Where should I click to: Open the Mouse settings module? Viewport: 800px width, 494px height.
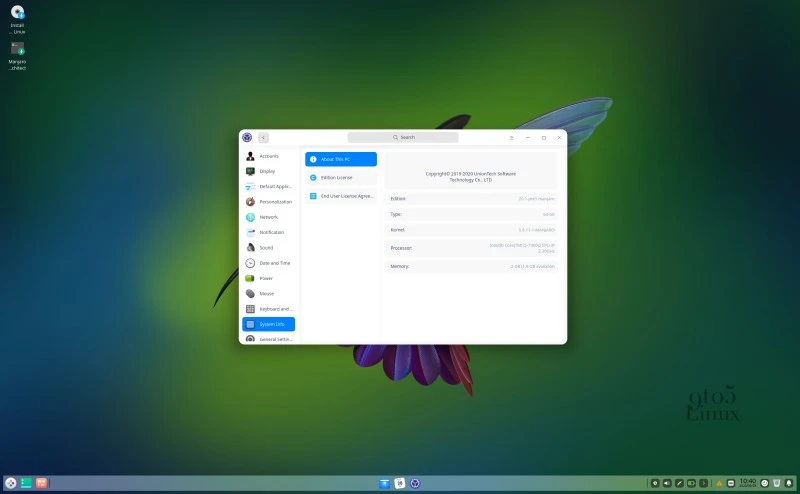point(268,294)
